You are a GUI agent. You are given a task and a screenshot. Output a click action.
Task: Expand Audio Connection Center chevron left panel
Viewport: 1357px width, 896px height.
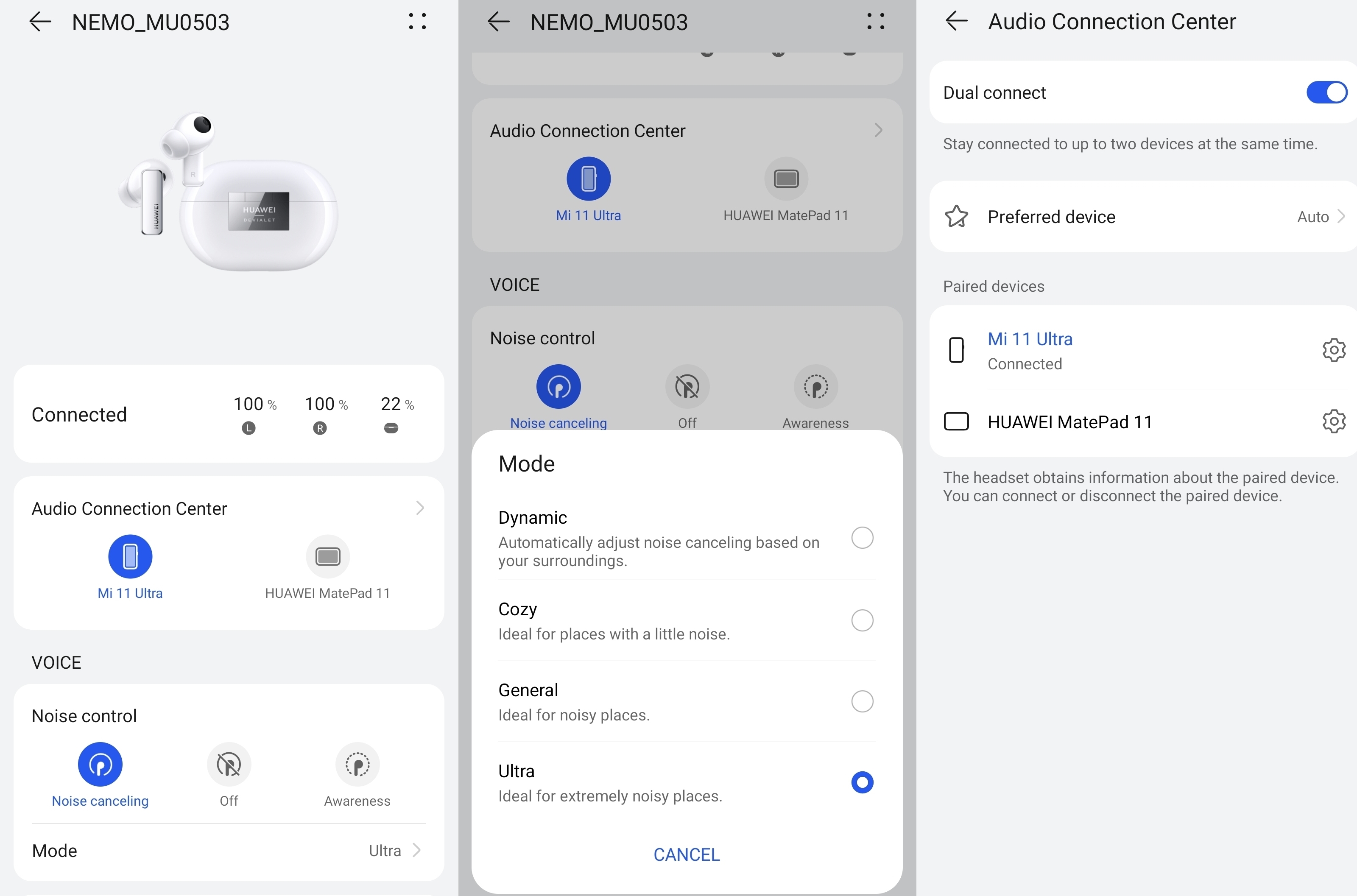tap(420, 508)
